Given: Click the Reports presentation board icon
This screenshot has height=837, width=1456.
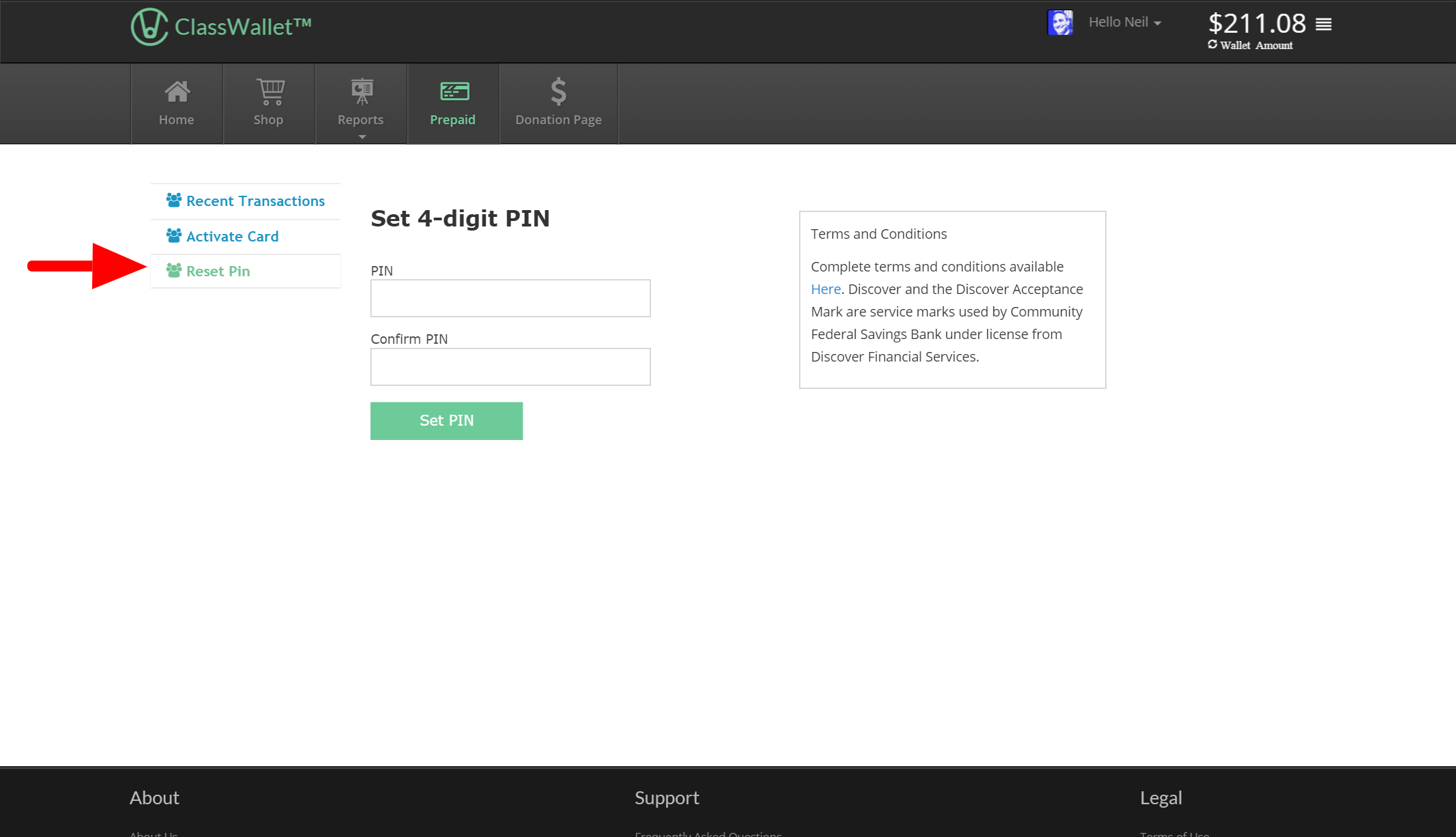Looking at the screenshot, I should pos(362,91).
